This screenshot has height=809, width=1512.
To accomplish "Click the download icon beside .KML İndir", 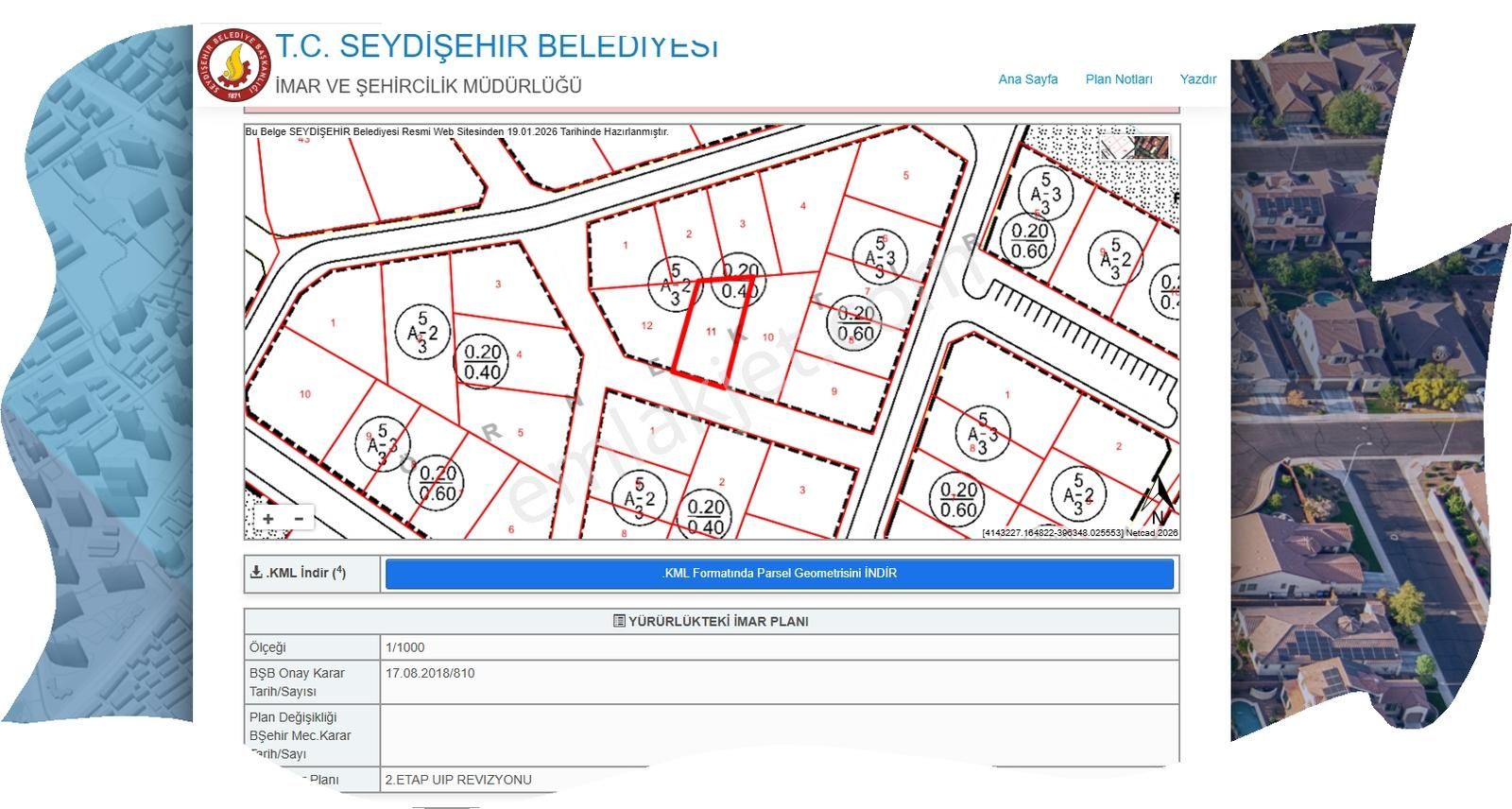I will [256, 573].
